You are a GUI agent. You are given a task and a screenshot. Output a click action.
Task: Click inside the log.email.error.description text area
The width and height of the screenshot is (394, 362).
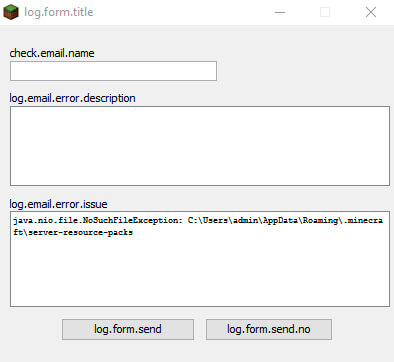200,146
